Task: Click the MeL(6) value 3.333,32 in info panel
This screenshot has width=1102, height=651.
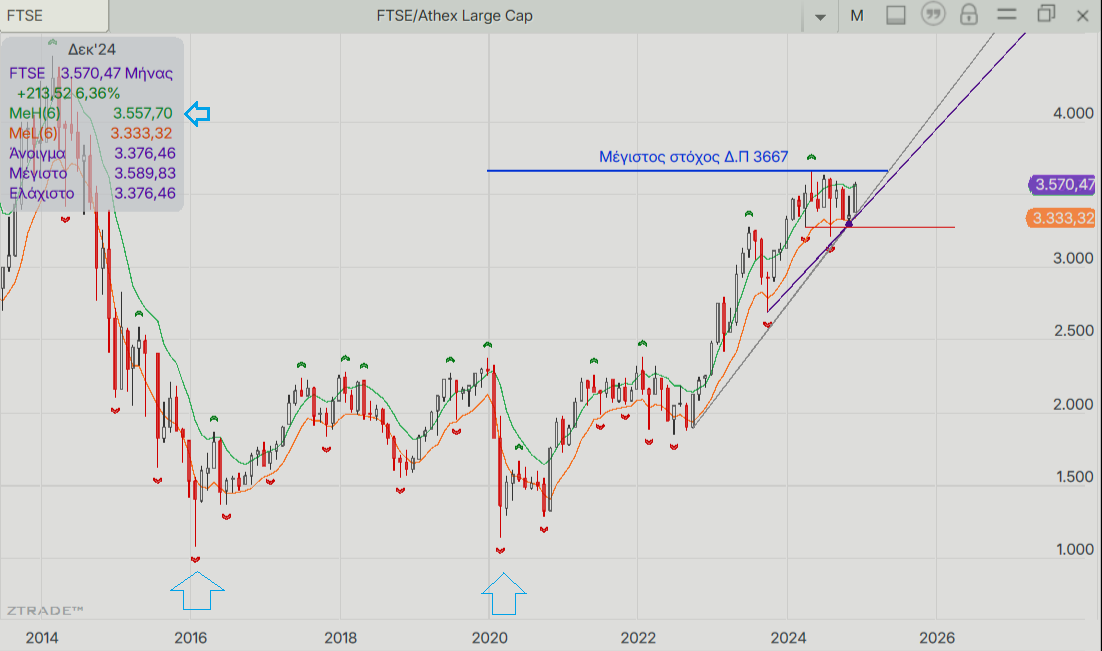Action: 141,134
